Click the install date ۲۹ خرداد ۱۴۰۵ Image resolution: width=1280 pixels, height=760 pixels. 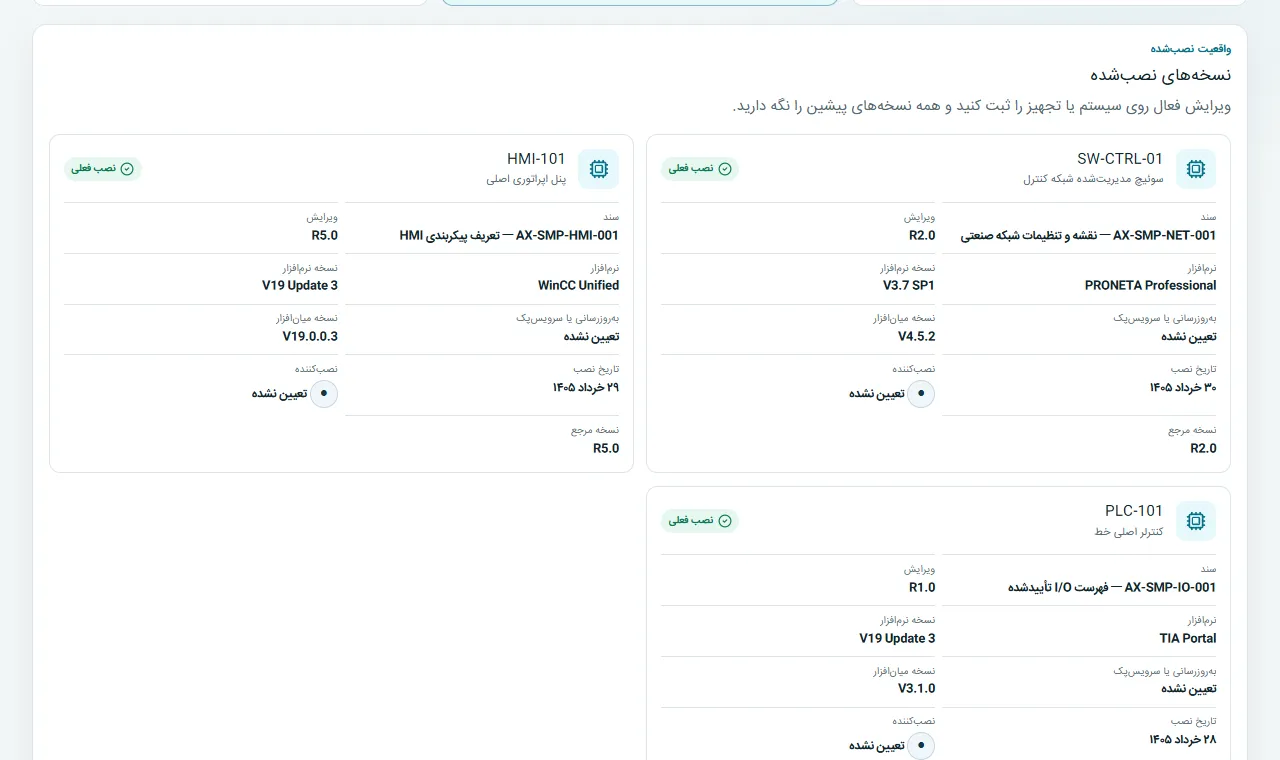tap(586, 387)
